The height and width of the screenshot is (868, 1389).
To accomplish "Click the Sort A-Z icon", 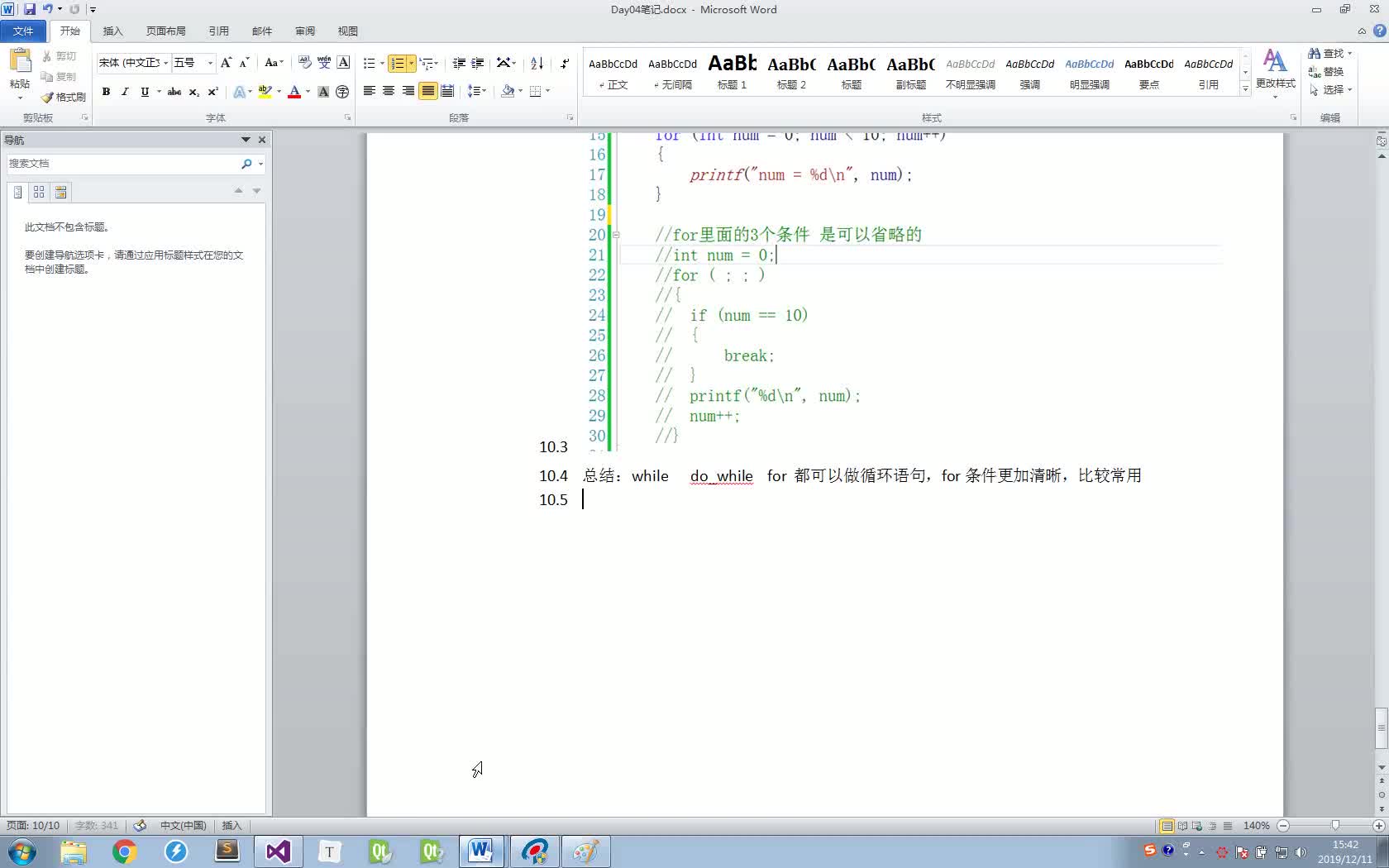I will (537, 63).
